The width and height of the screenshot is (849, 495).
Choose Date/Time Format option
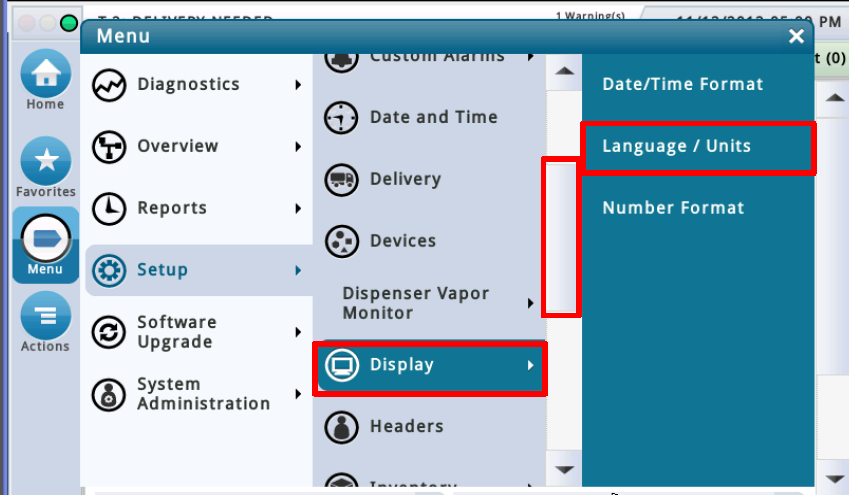[x=682, y=85]
